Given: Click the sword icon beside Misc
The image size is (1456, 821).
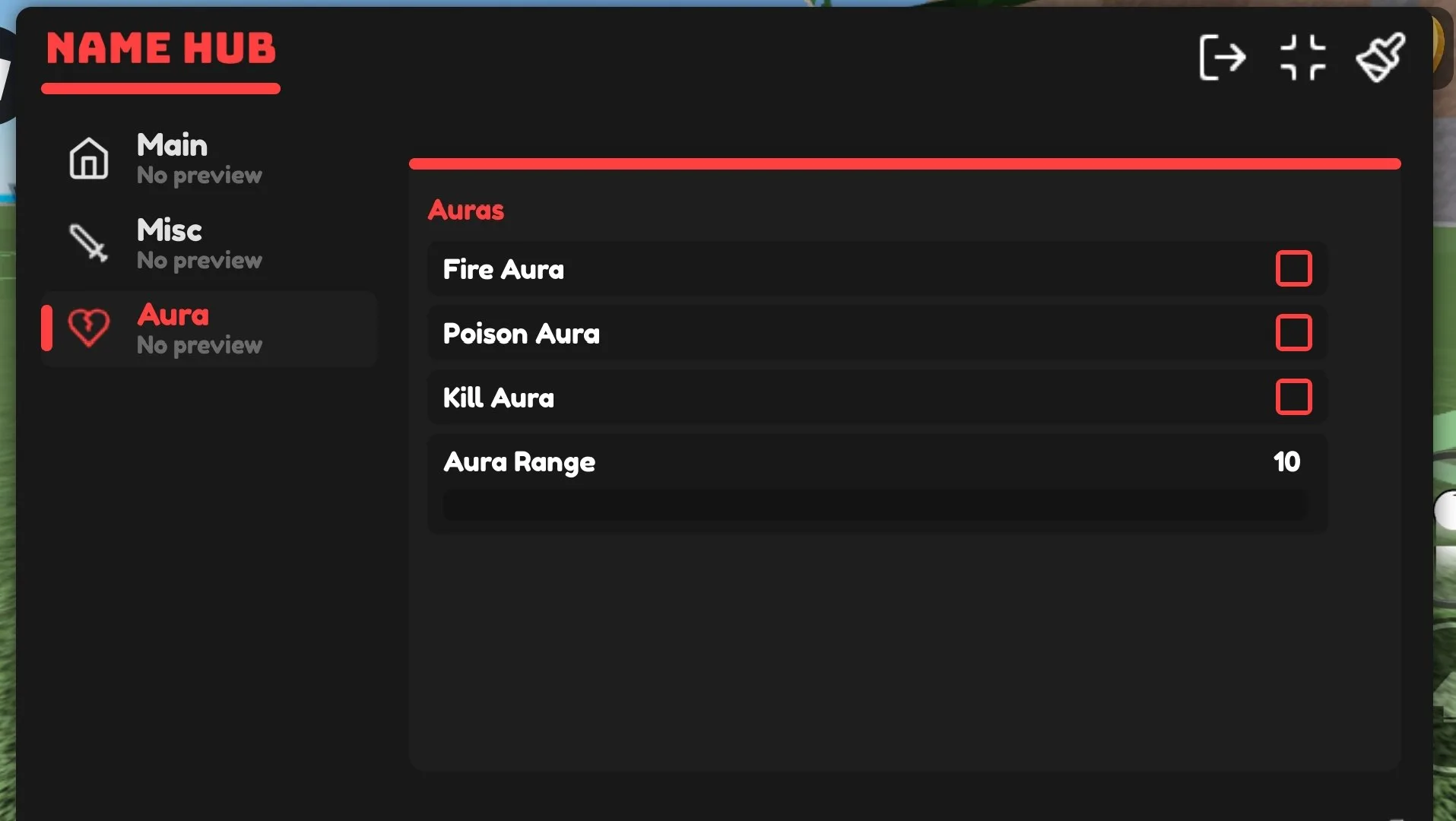Looking at the screenshot, I should (x=89, y=243).
